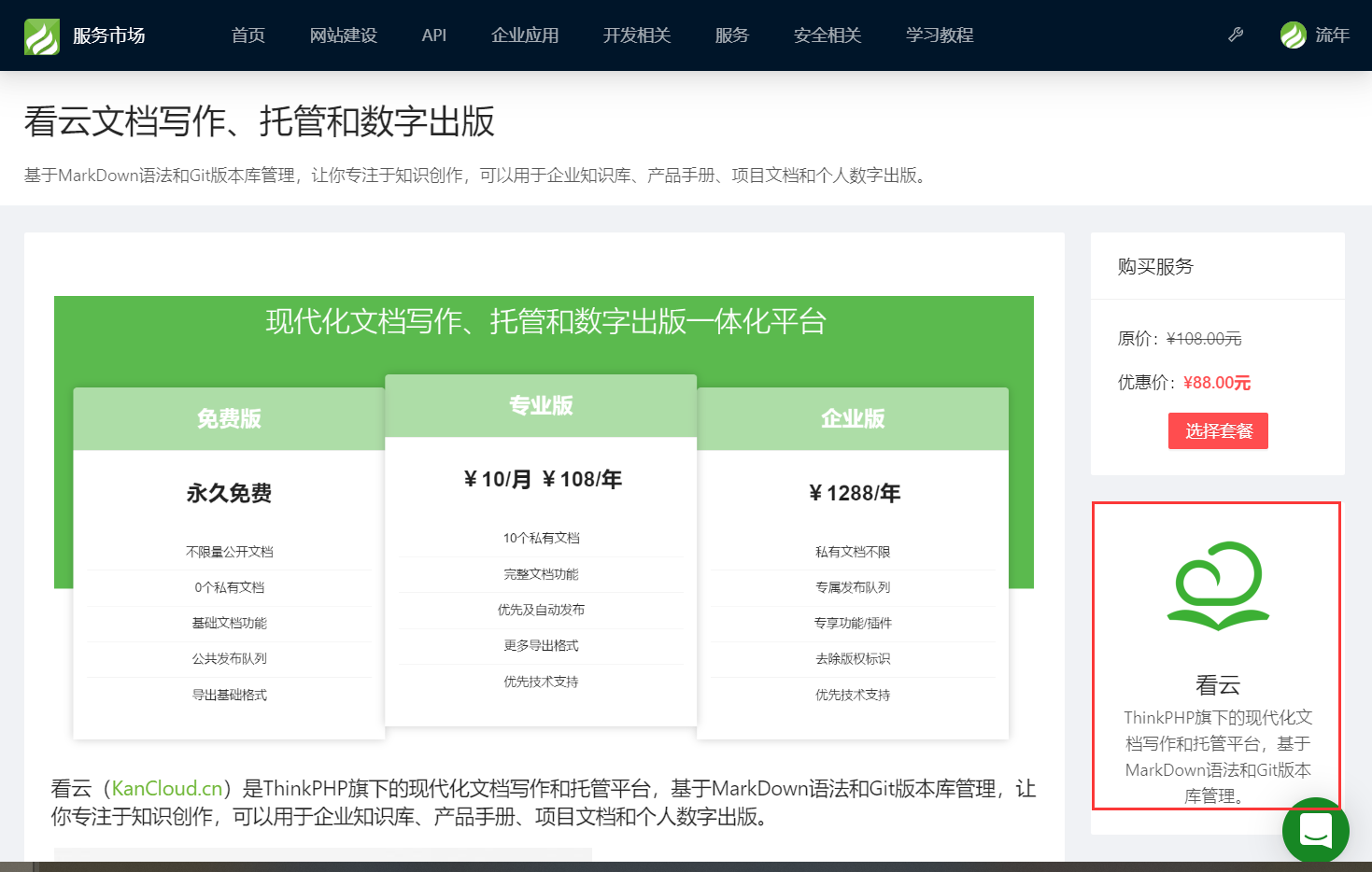Image resolution: width=1372 pixels, height=872 pixels.
Task: Open the wrench tools icon in header
Action: click(1236, 35)
